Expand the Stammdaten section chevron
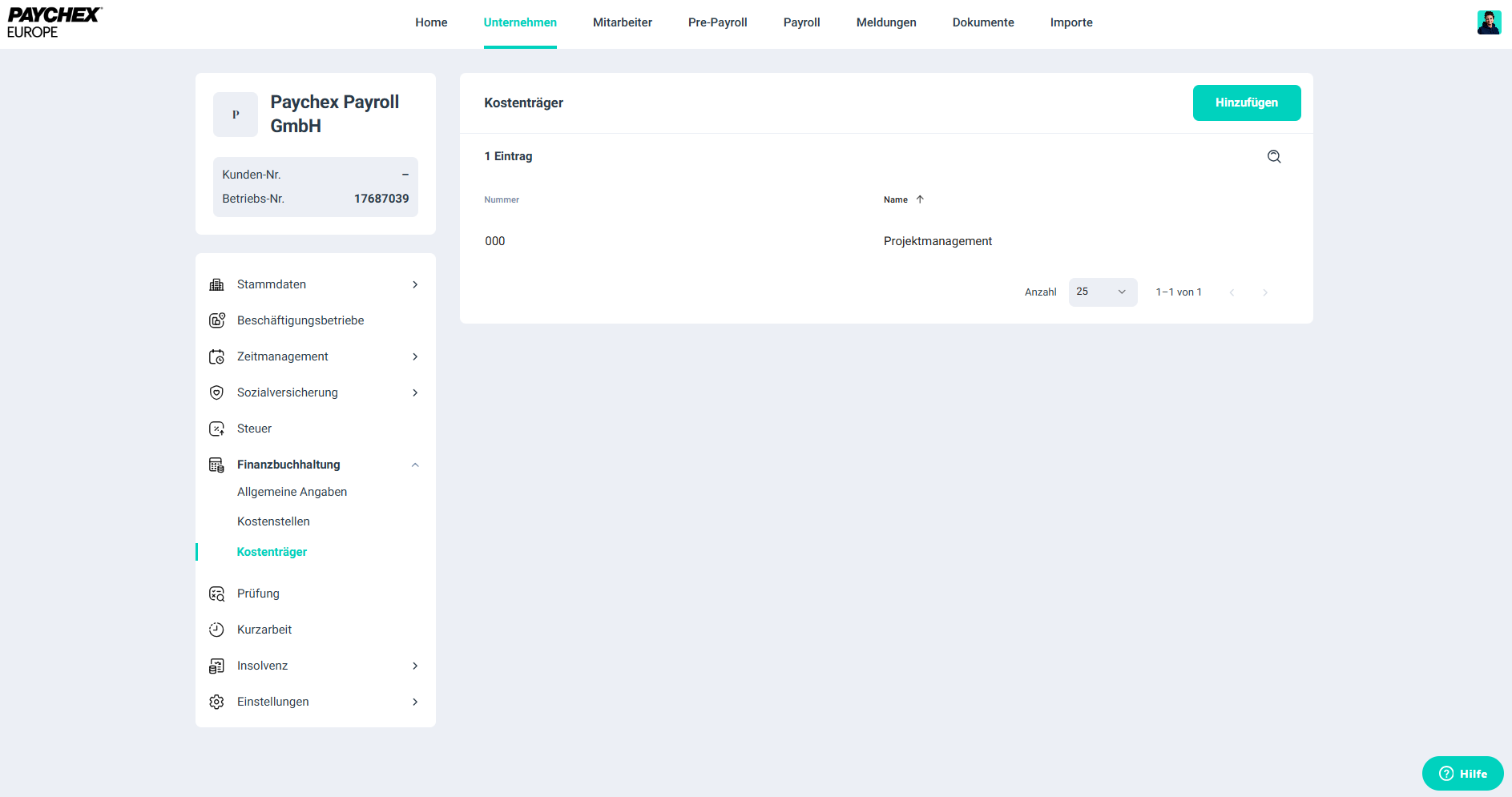 pyautogui.click(x=415, y=284)
